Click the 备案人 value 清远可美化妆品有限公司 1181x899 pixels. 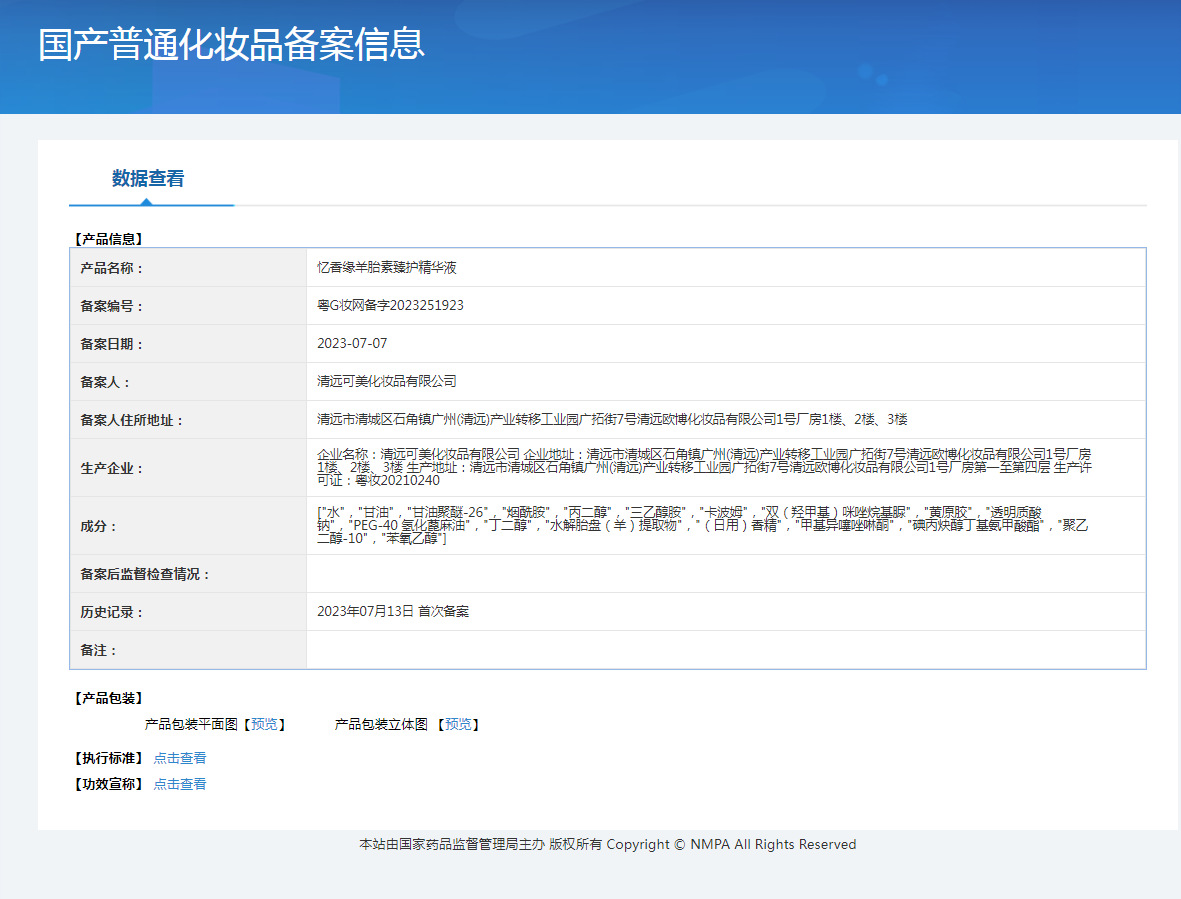pos(387,382)
